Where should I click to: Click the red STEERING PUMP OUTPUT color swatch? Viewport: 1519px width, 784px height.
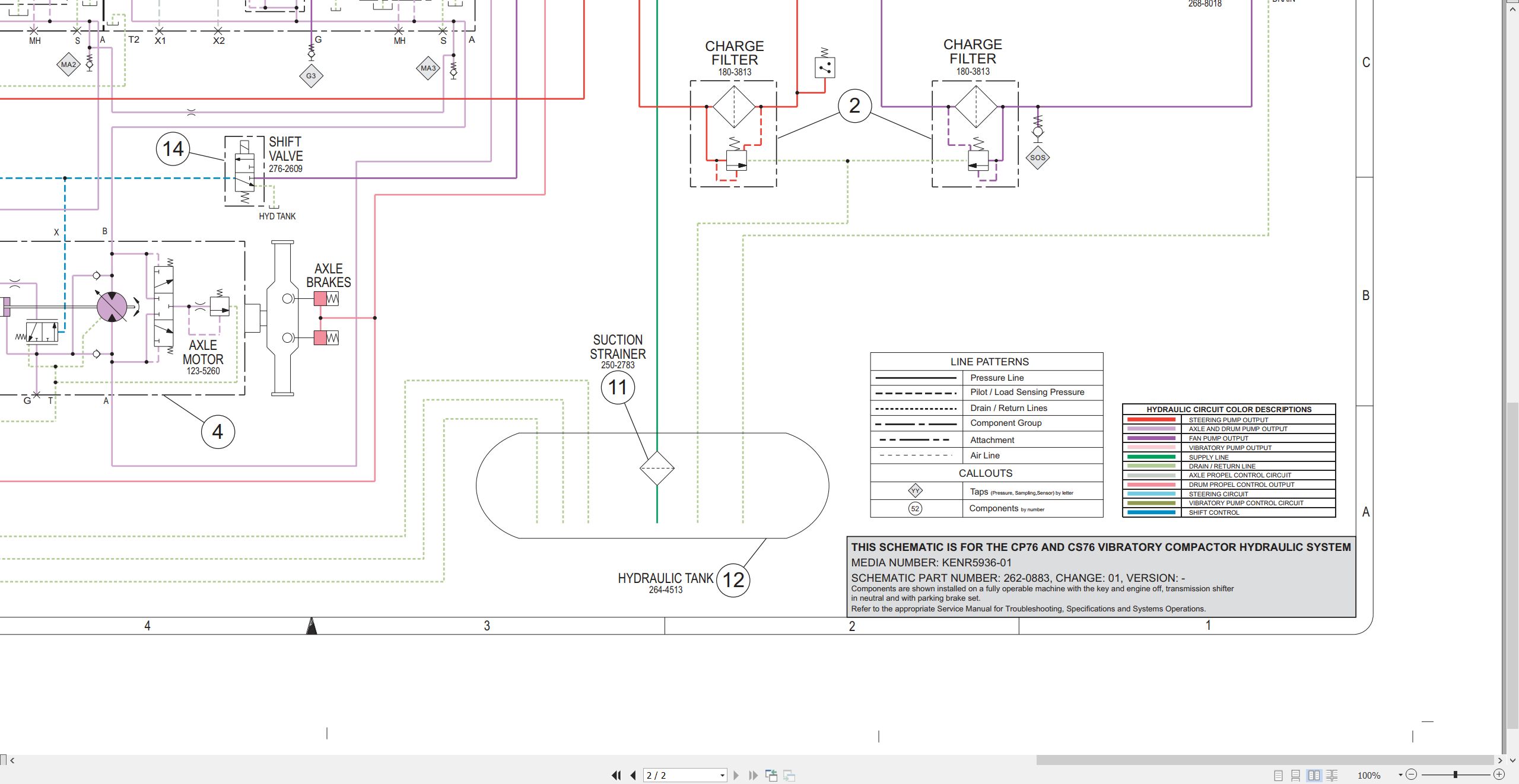[x=1151, y=419]
